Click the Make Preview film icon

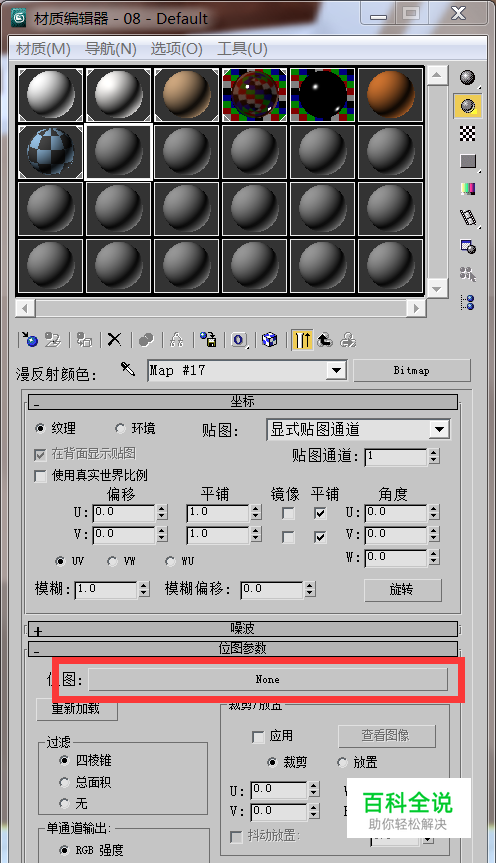click(468, 217)
